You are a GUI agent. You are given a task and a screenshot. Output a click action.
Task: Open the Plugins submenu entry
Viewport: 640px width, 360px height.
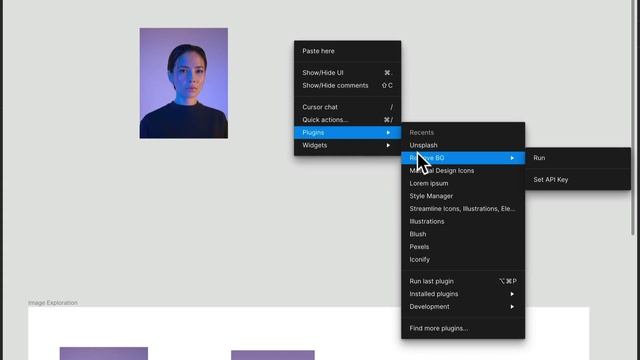(347, 132)
